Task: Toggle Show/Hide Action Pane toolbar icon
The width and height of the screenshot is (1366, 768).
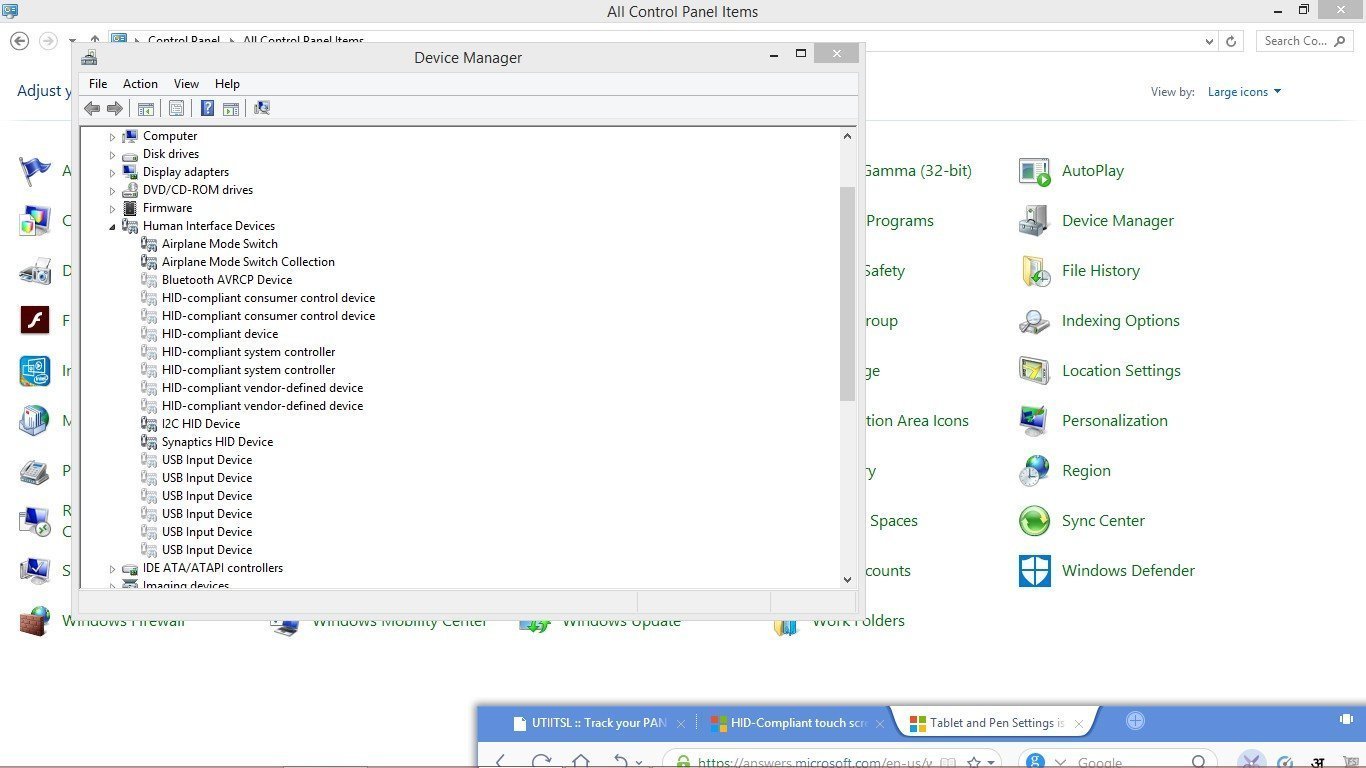Action: coord(230,108)
